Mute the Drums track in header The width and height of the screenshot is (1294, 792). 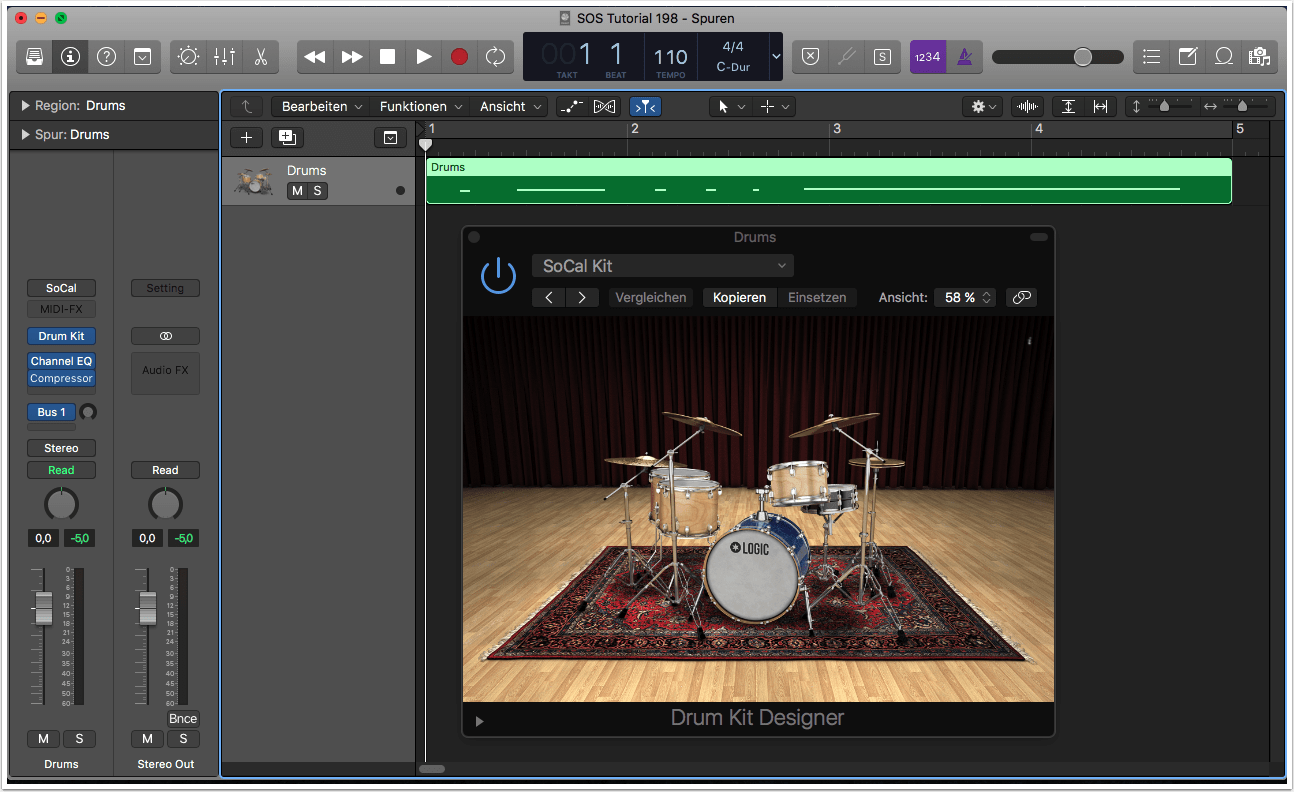[x=297, y=191]
